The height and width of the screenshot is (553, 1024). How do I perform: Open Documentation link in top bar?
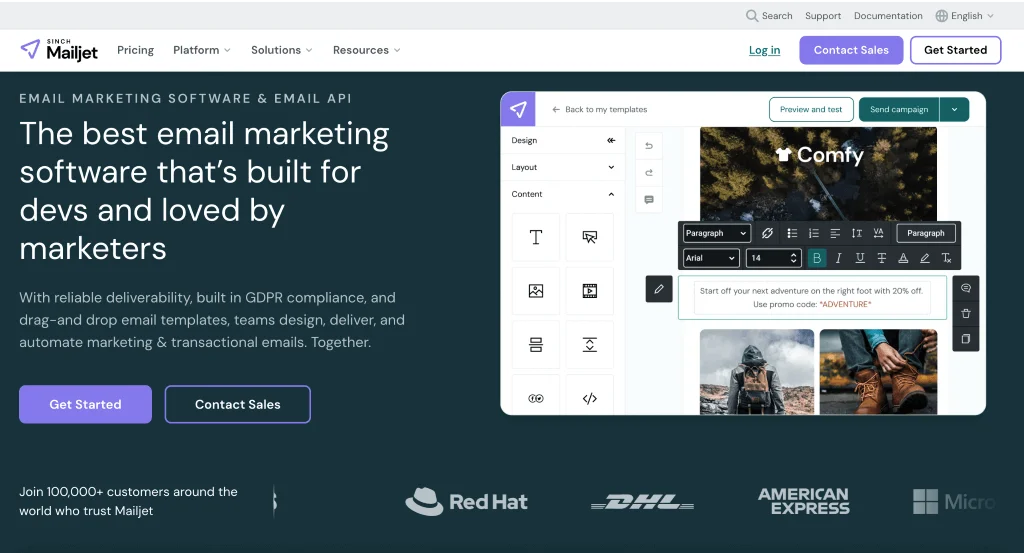tap(888, 16)
